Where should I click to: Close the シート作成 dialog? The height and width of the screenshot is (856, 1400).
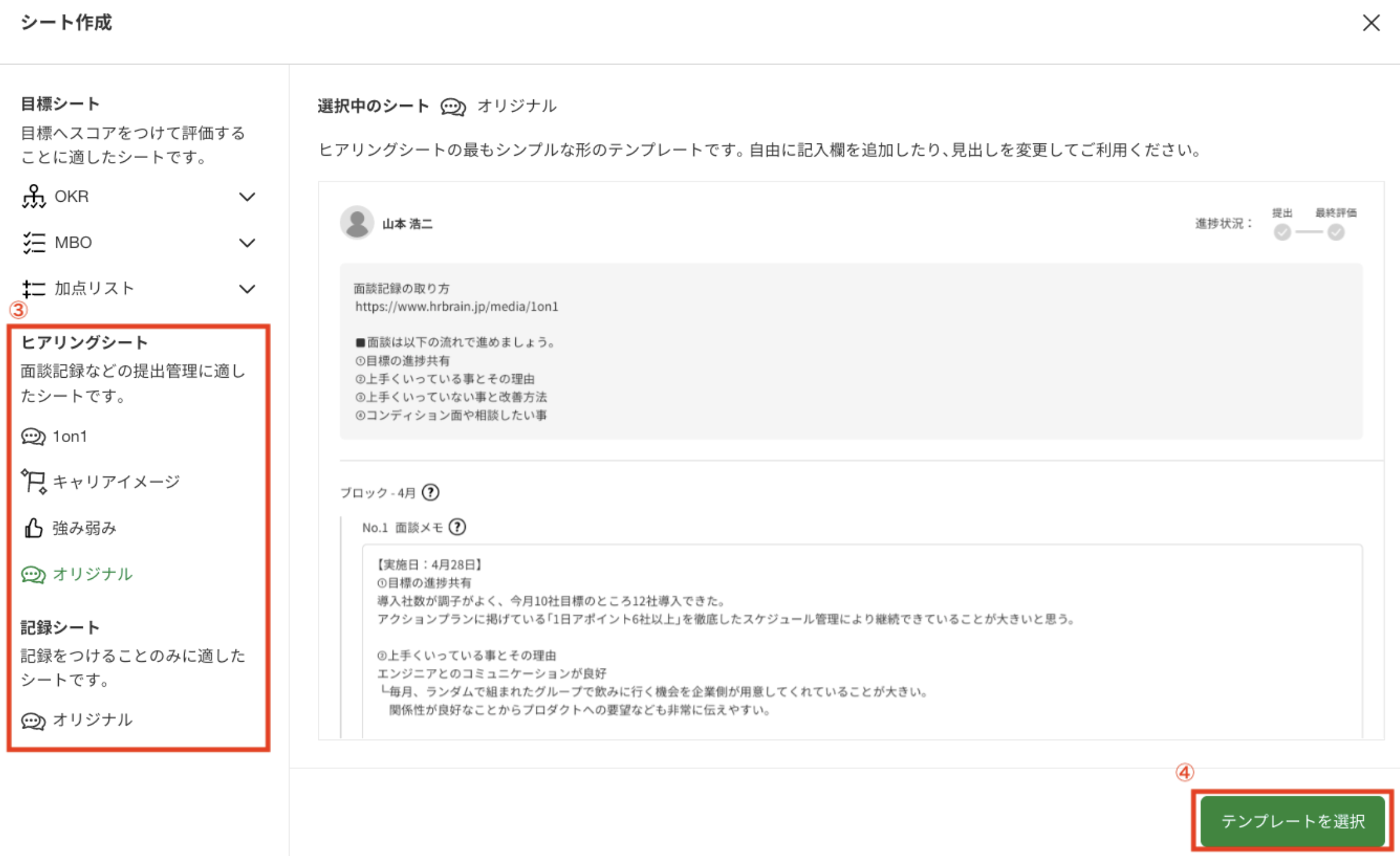(1371, 23)
